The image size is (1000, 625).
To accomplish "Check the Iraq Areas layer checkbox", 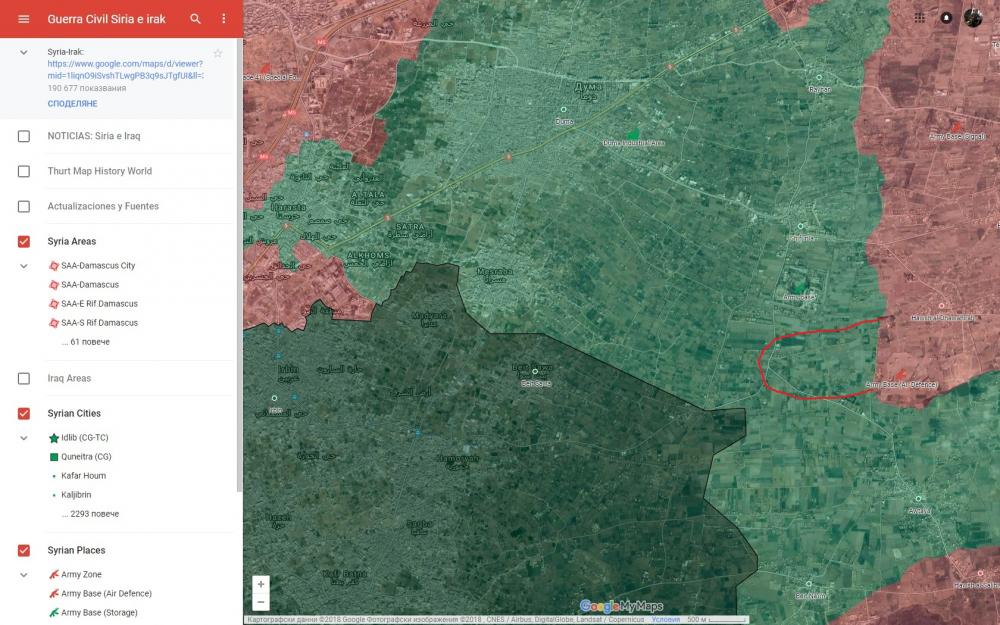I will (24, 378).
